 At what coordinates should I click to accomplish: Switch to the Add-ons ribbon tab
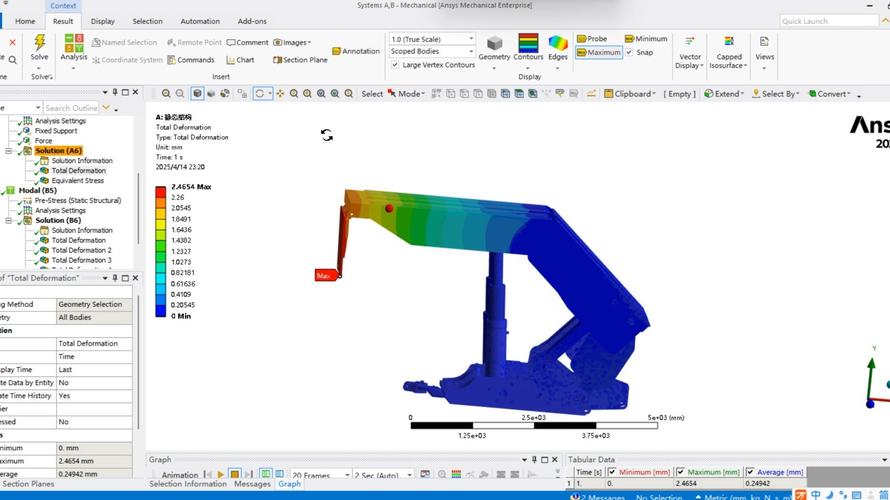coord(252,21)
